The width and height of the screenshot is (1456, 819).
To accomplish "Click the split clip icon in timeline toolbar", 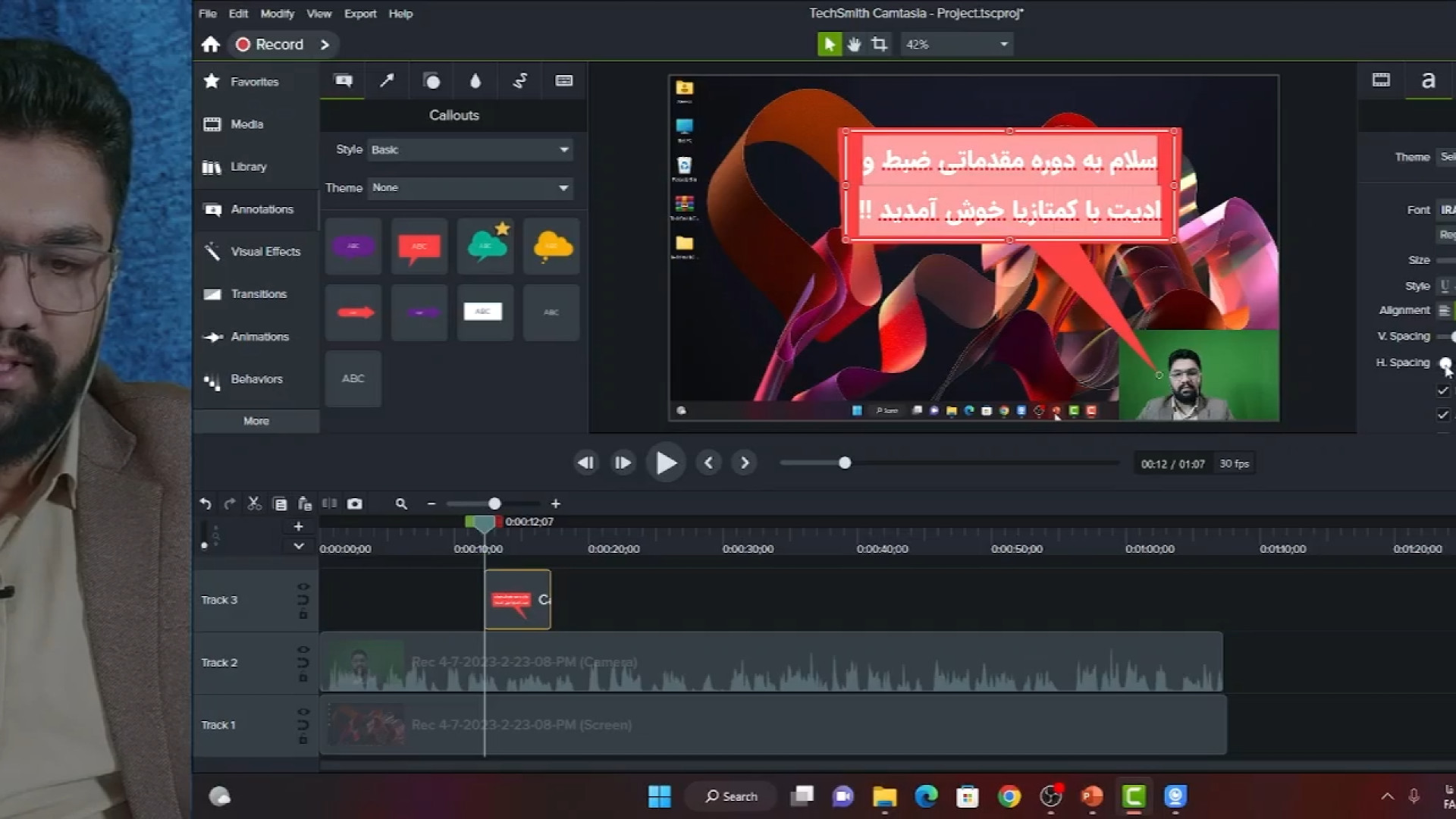I will [x=329, y=504].
